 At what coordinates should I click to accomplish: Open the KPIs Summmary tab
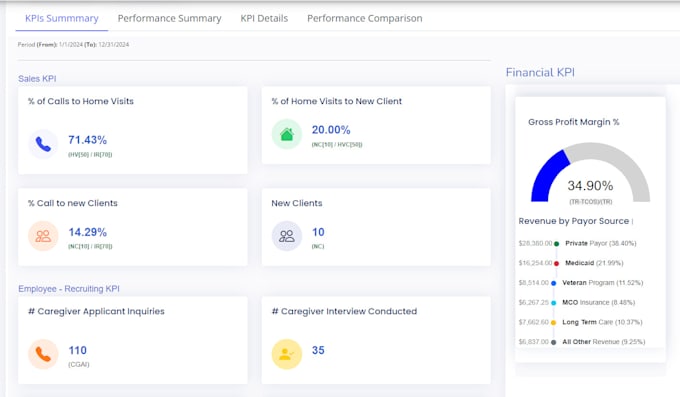tap(62, 19)
